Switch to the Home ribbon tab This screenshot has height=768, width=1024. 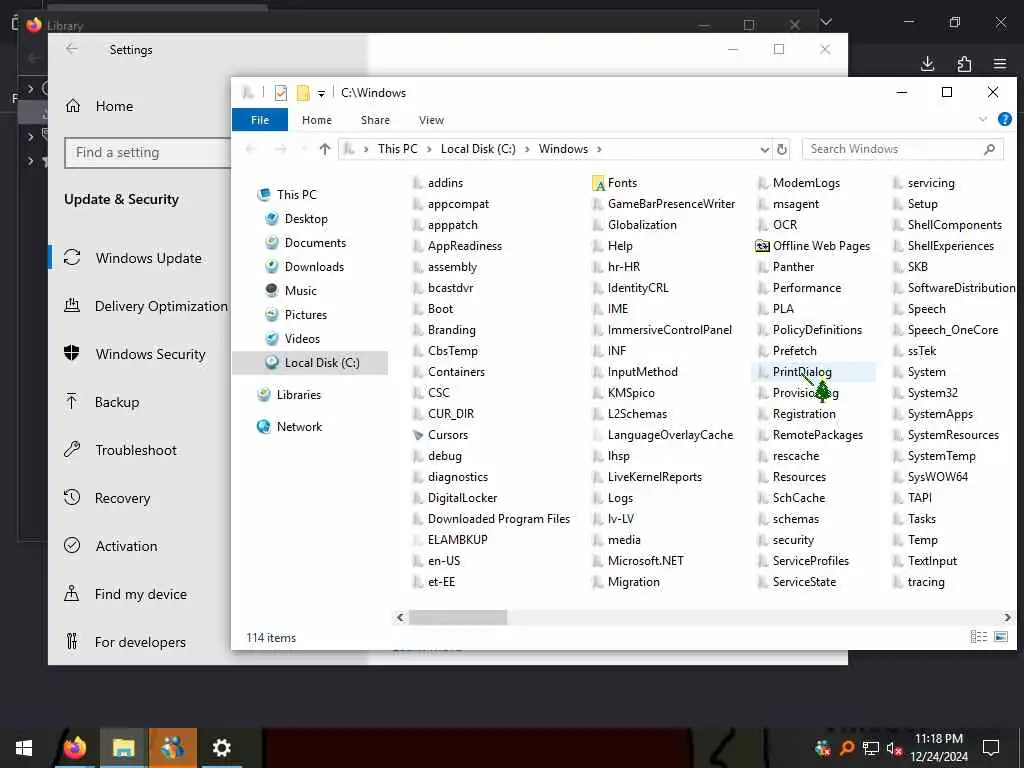(317, 120)
